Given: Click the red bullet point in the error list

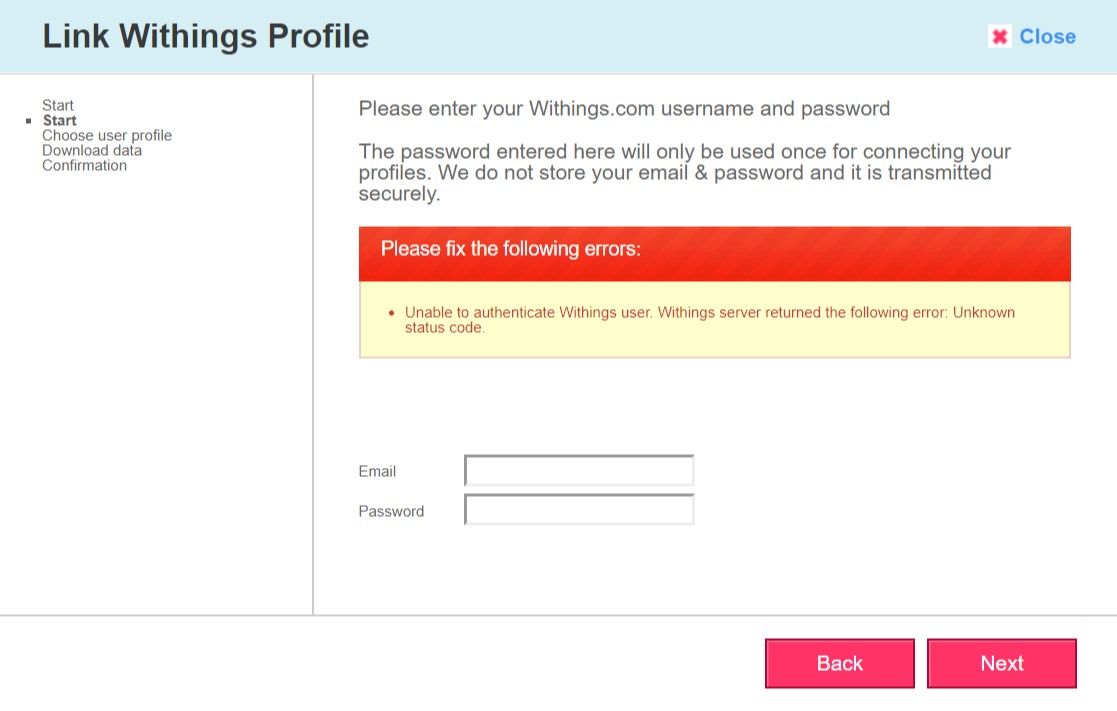Looking at the screenshot, I should tap(390, 313).
